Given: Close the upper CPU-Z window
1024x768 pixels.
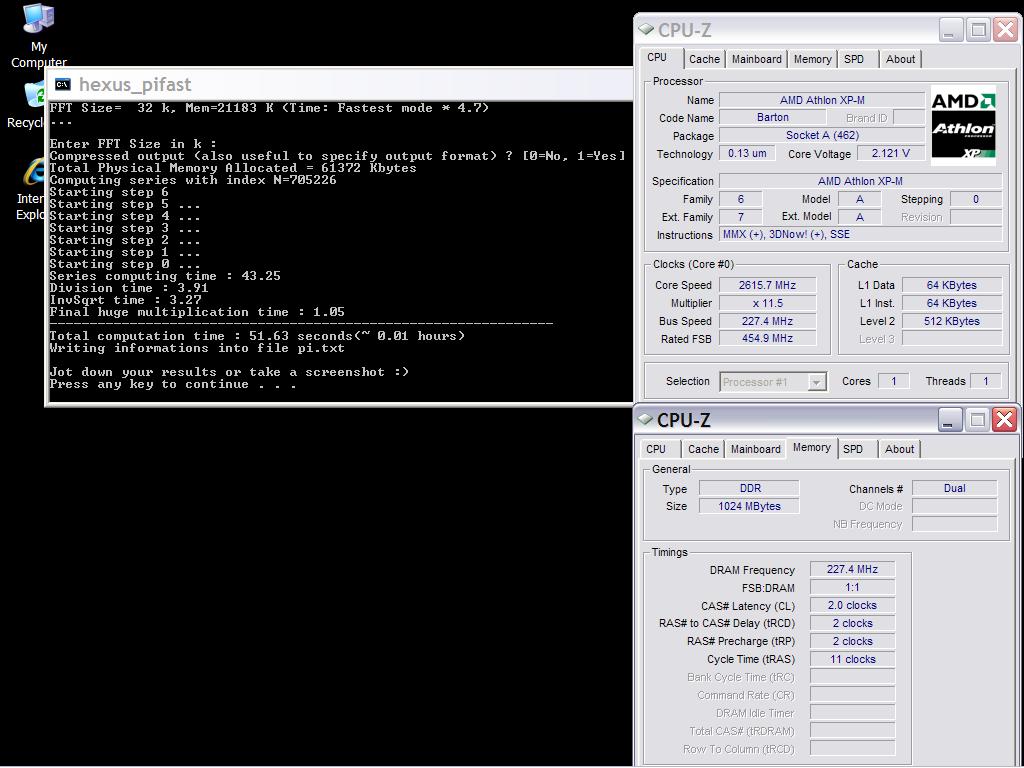Looking at the screenshot, I should pyautogui.click(x=1006, y=30).
